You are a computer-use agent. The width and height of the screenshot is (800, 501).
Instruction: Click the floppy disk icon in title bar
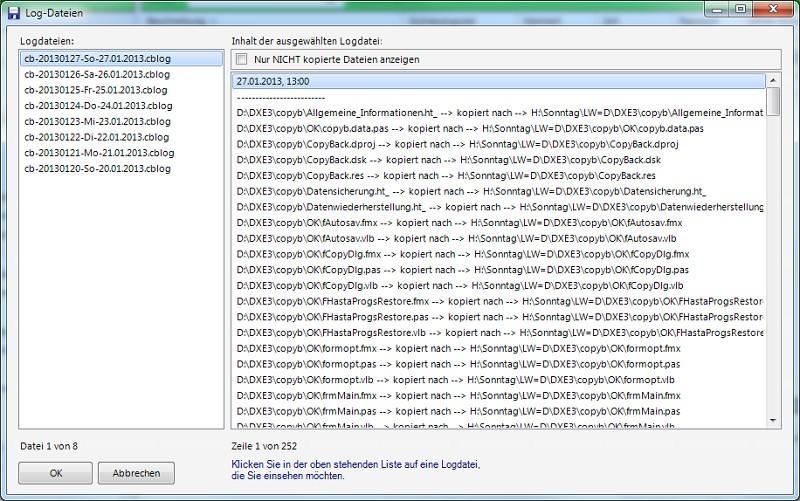(x=14, y=12)
